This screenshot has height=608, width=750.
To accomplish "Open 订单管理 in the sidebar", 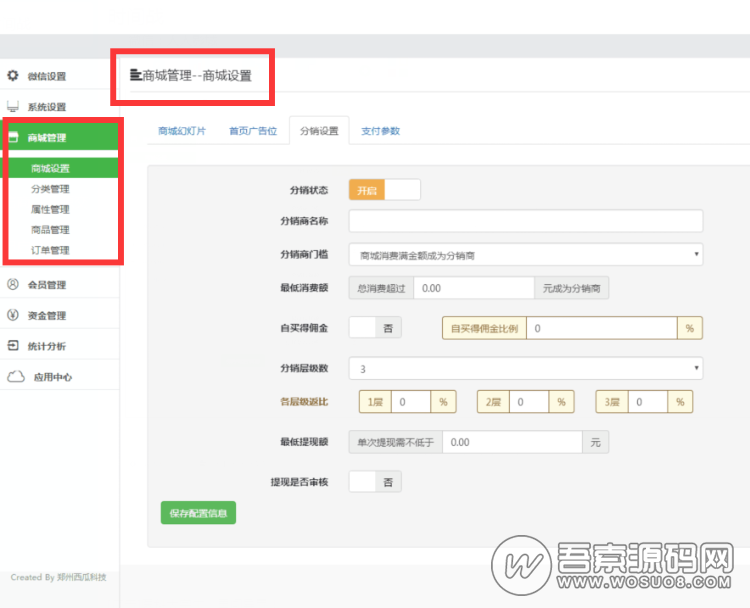I will [50, 250].
